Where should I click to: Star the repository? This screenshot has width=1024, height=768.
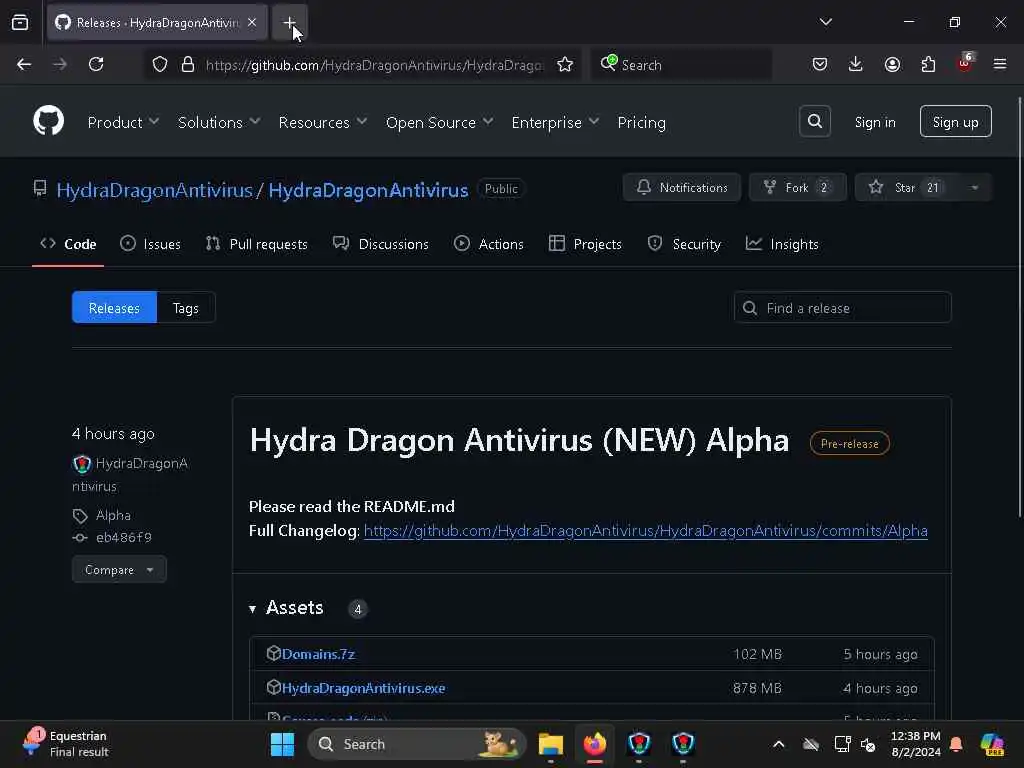pyautogui.click(x=907, y=187)
